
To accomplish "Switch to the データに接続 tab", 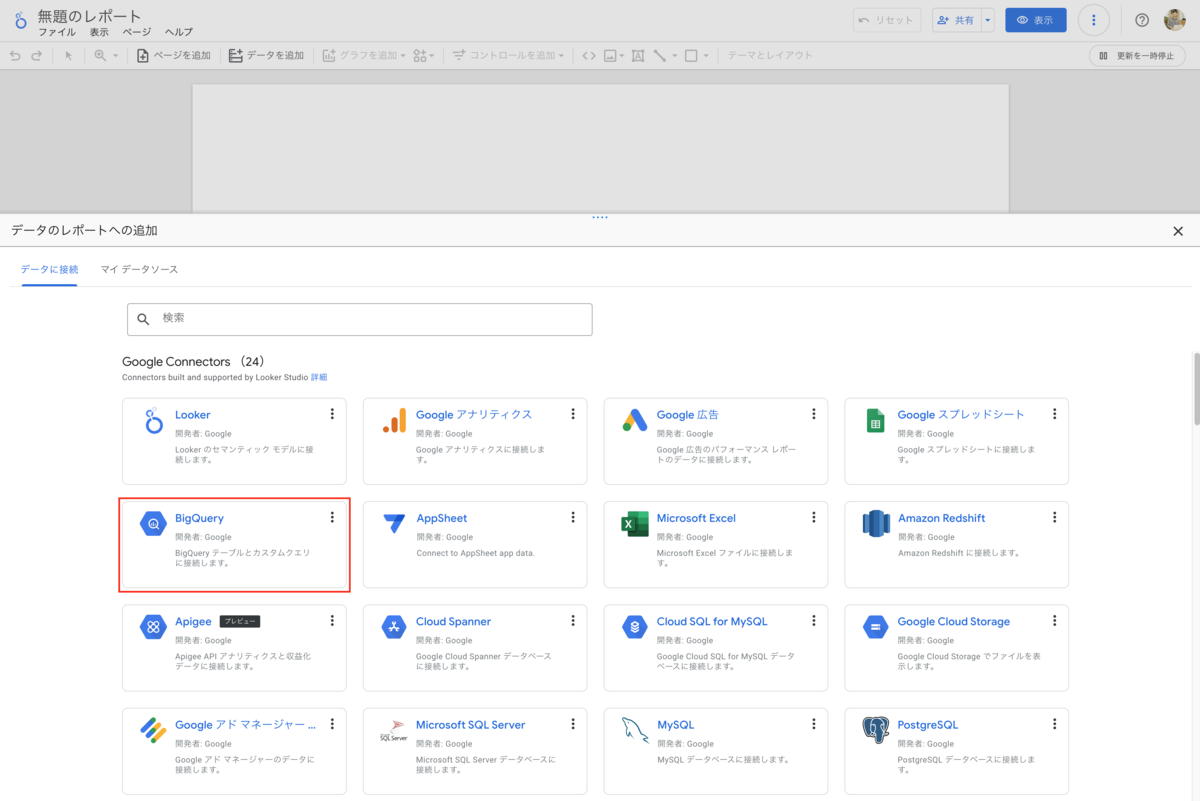I will click(49, 270).
